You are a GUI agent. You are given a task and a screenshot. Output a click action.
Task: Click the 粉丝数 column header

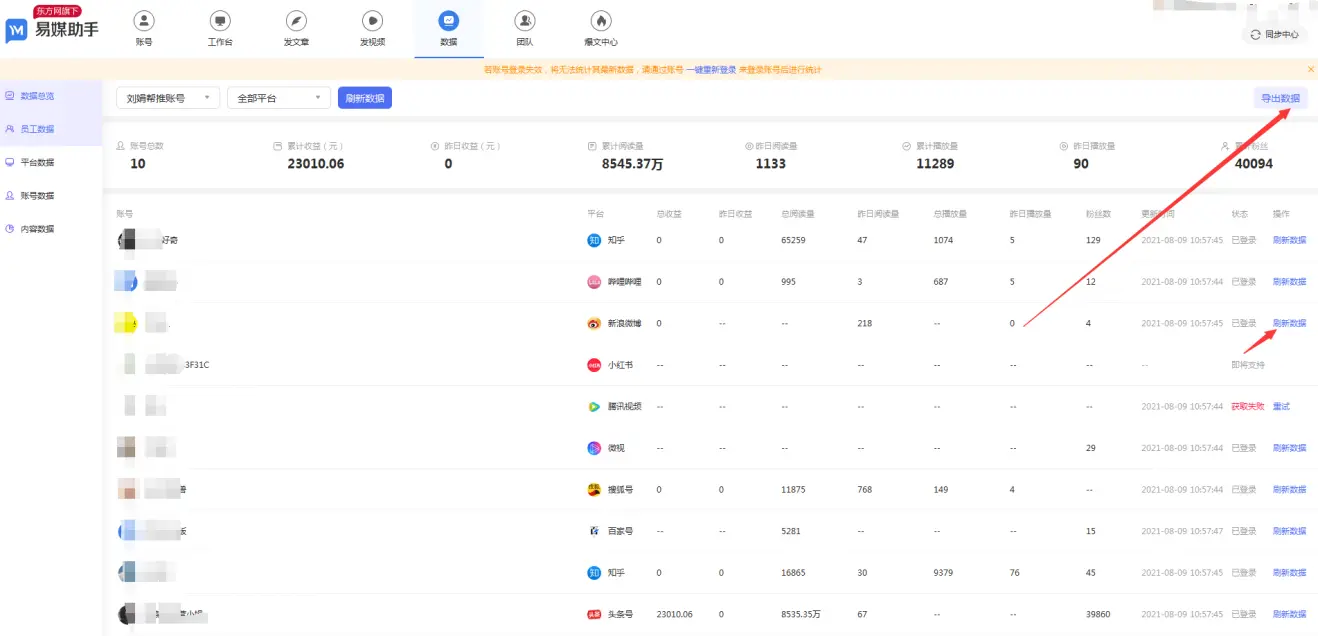click(x=1099, y=214)
